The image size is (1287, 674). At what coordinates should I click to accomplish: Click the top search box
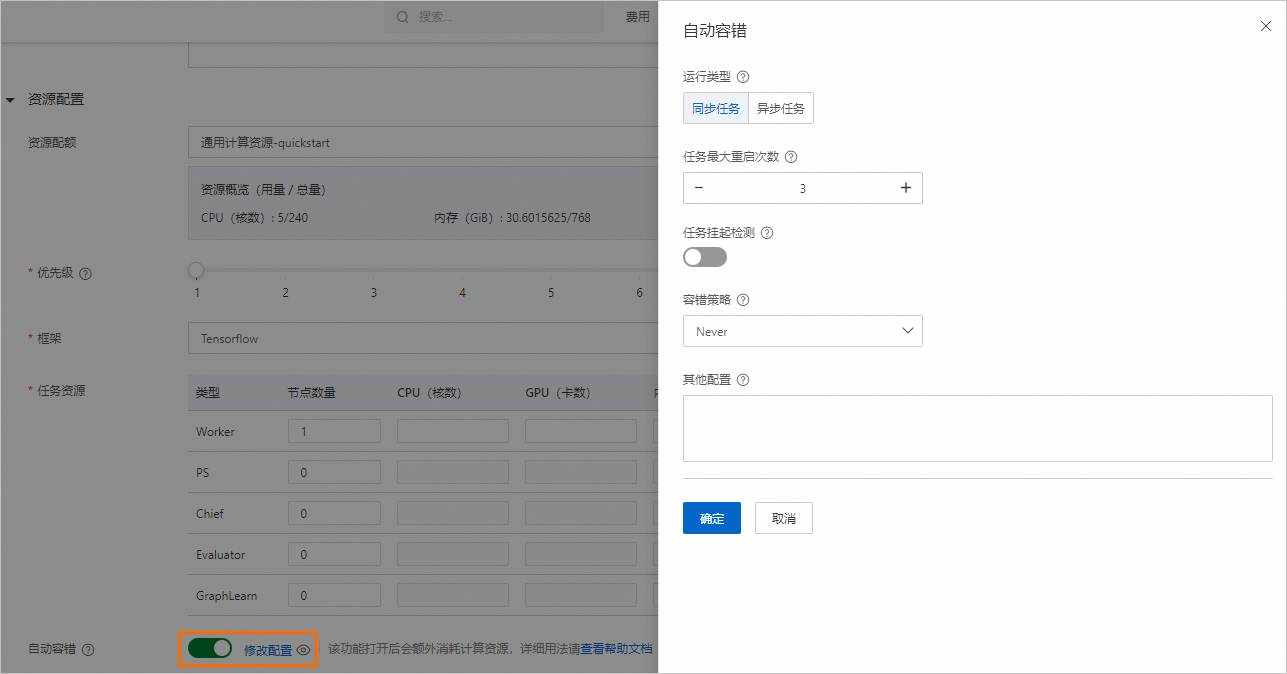494,17
